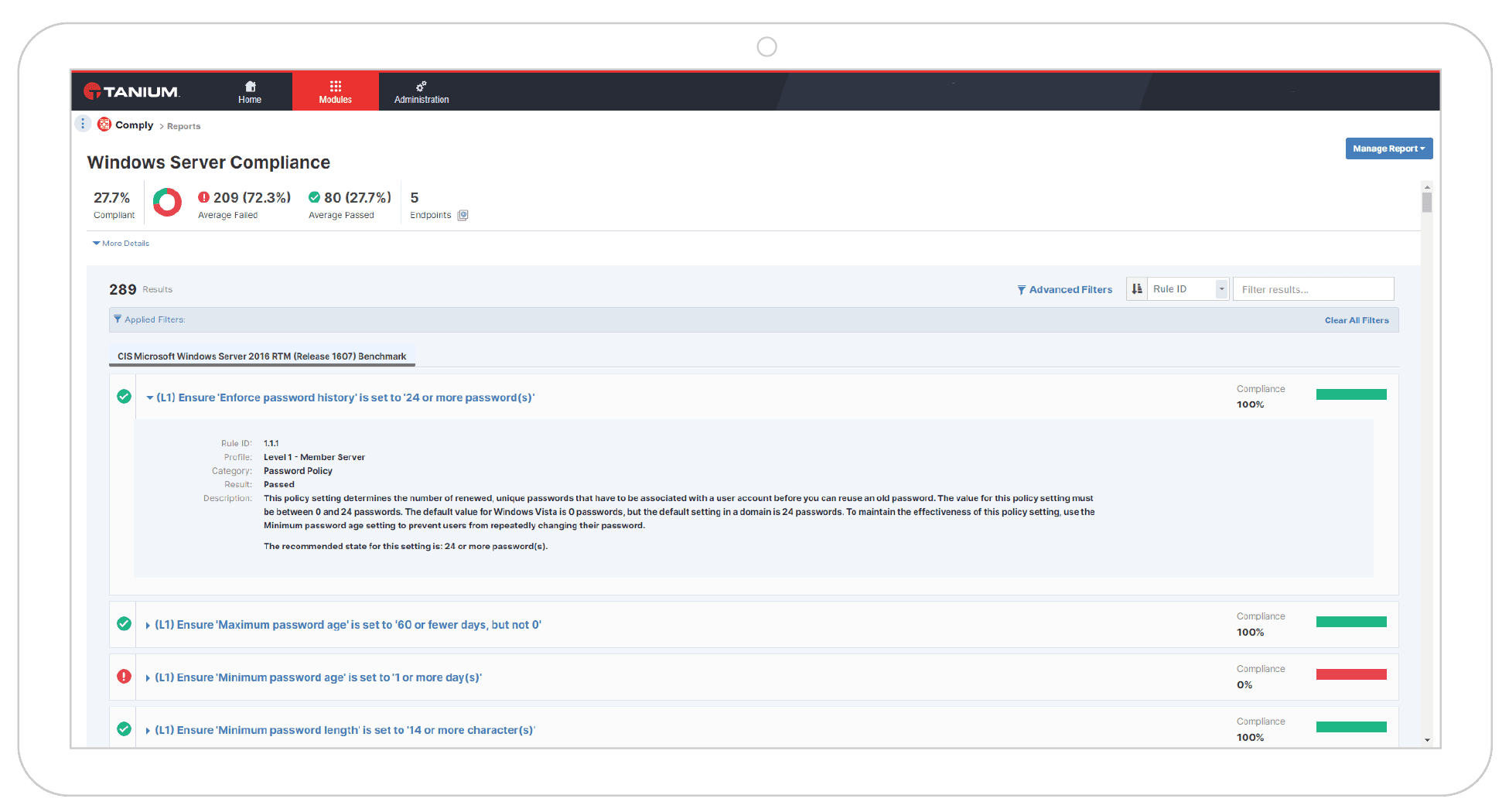Click red compliance bar for Minimum password age
This screenshot has width=1509, height=812.
pyautogui.click(x=1350, y=674)
